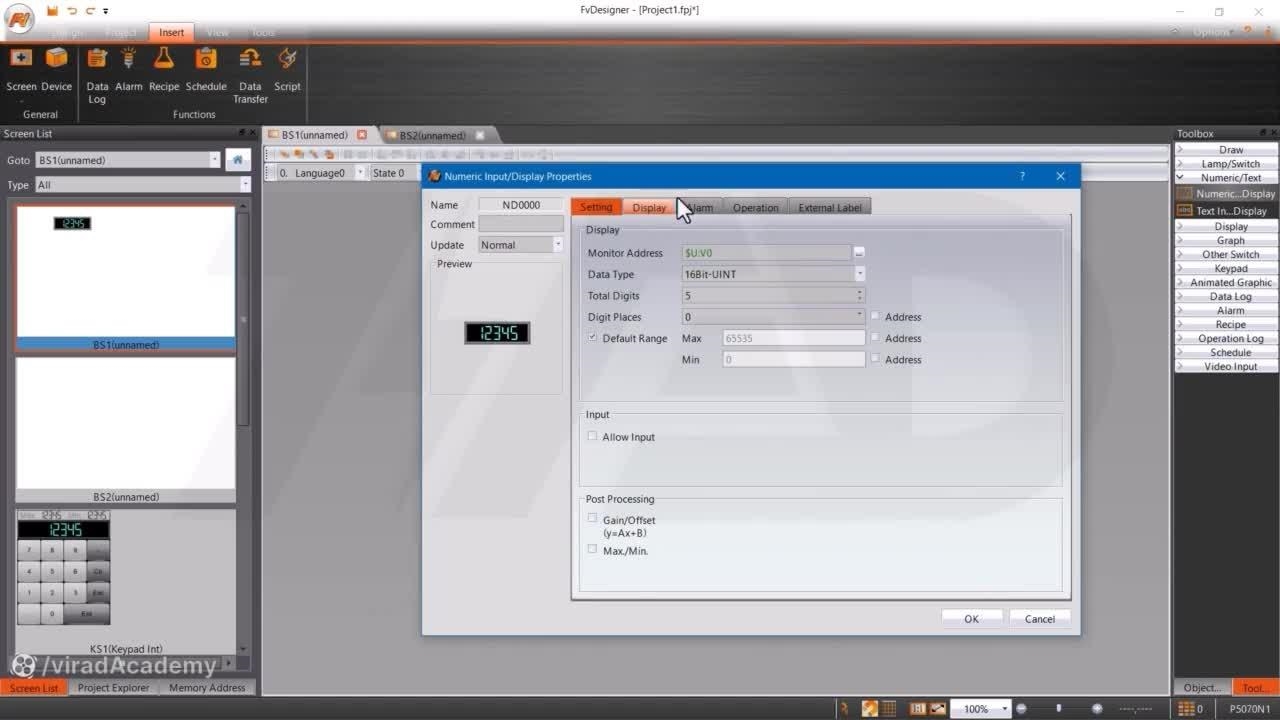
Task: Open the Schedule ribbon icon
Action: 206,60
